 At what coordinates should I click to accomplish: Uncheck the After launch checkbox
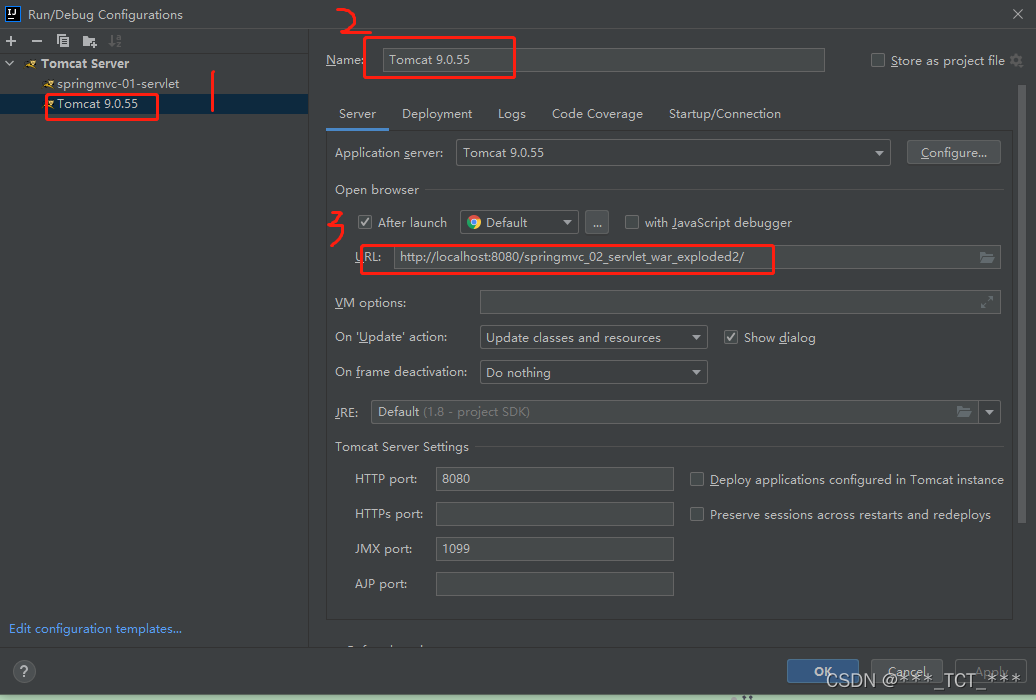(x=365, y=222)
